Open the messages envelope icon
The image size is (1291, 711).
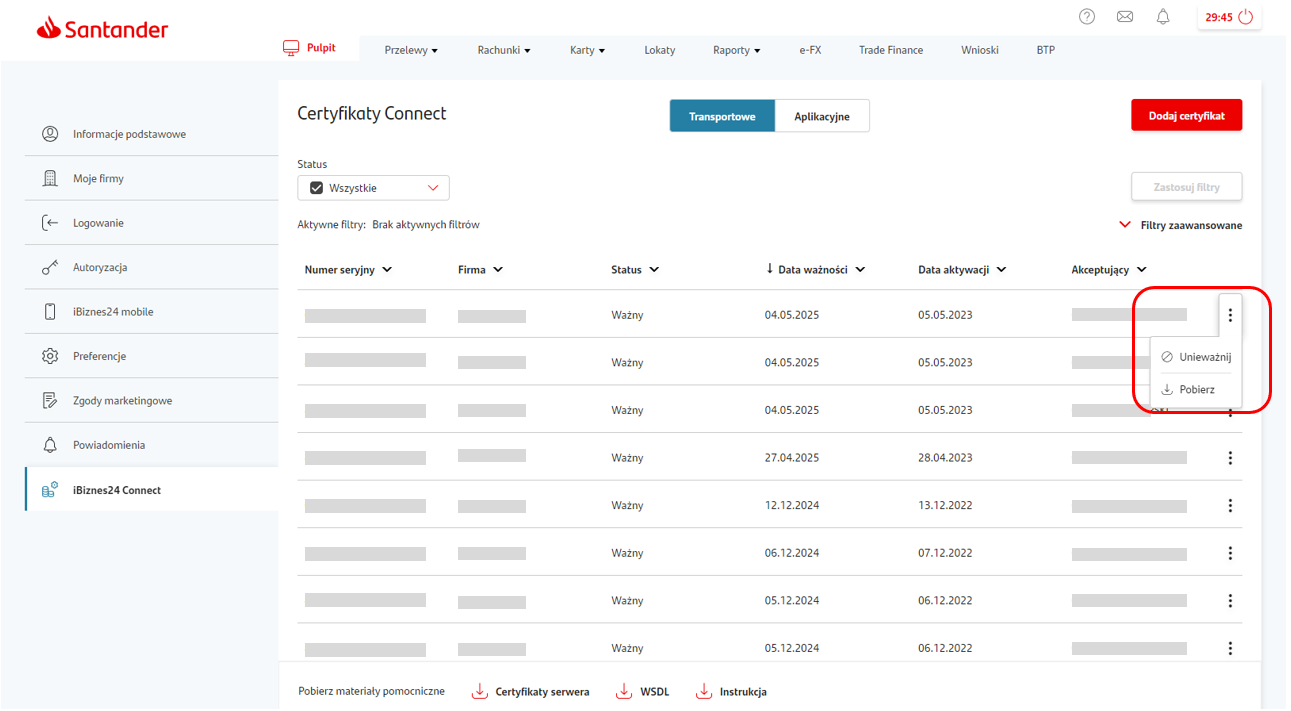point(1125,16)
